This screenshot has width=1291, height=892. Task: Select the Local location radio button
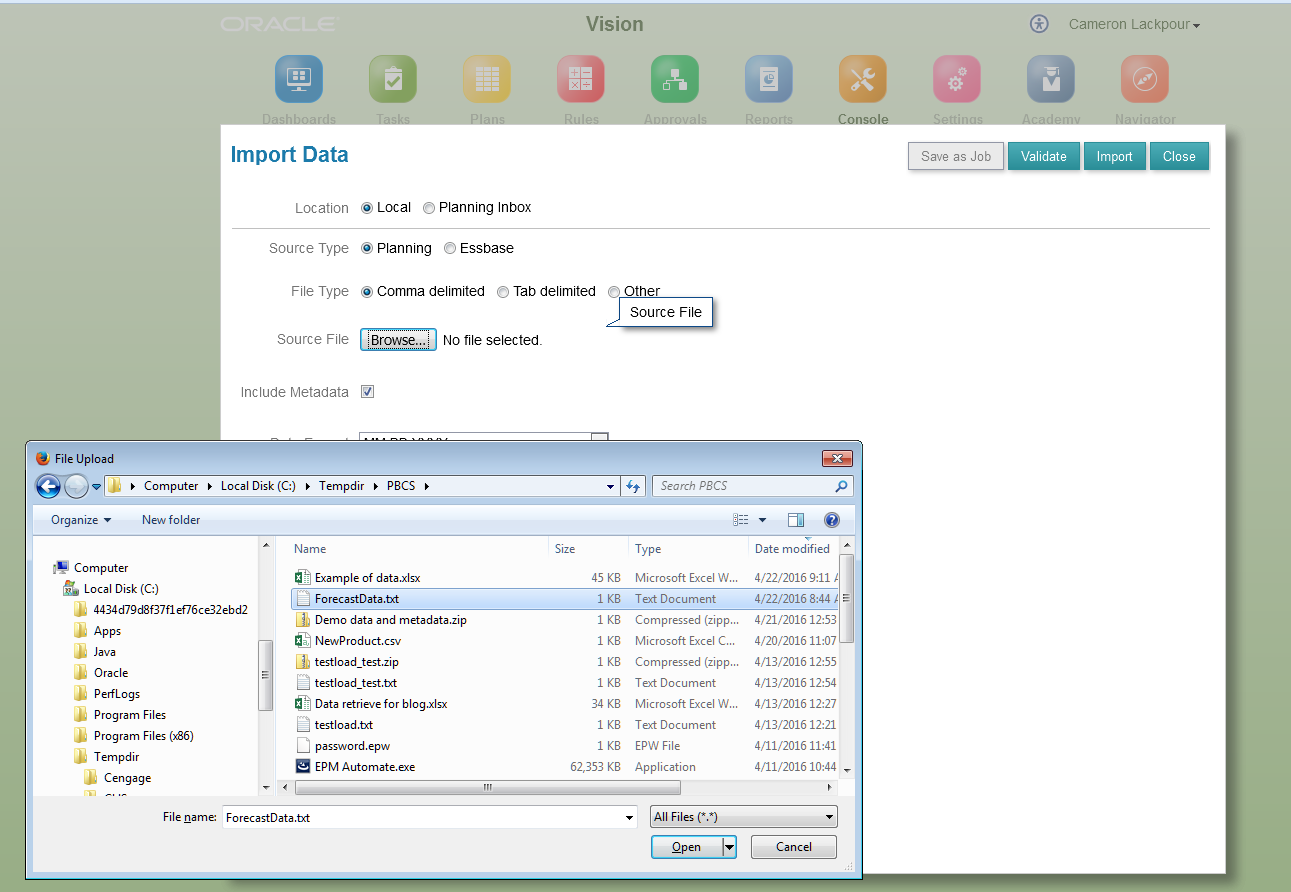tap(367, 208)
